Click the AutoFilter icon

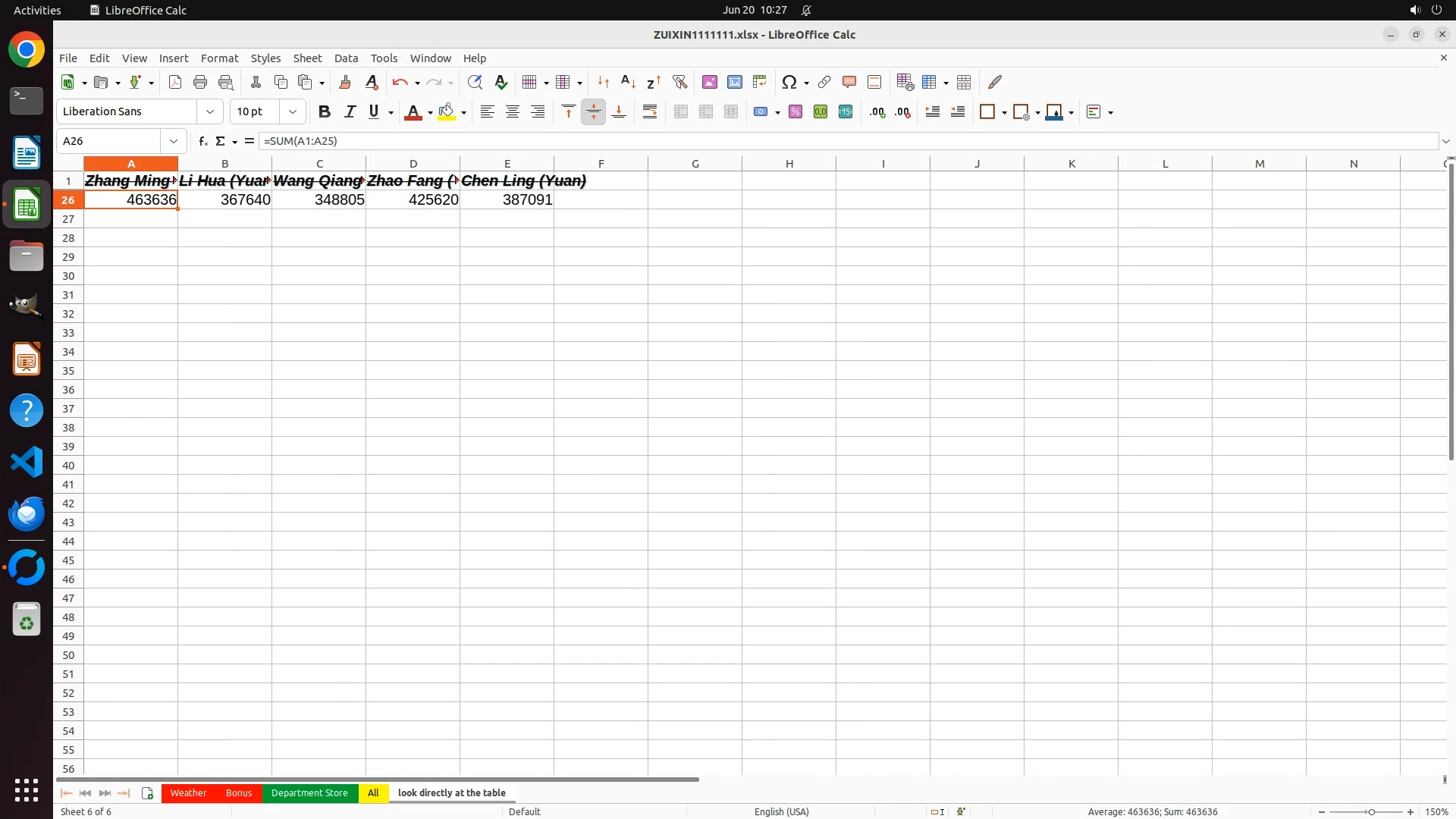[x=679, y=82]
